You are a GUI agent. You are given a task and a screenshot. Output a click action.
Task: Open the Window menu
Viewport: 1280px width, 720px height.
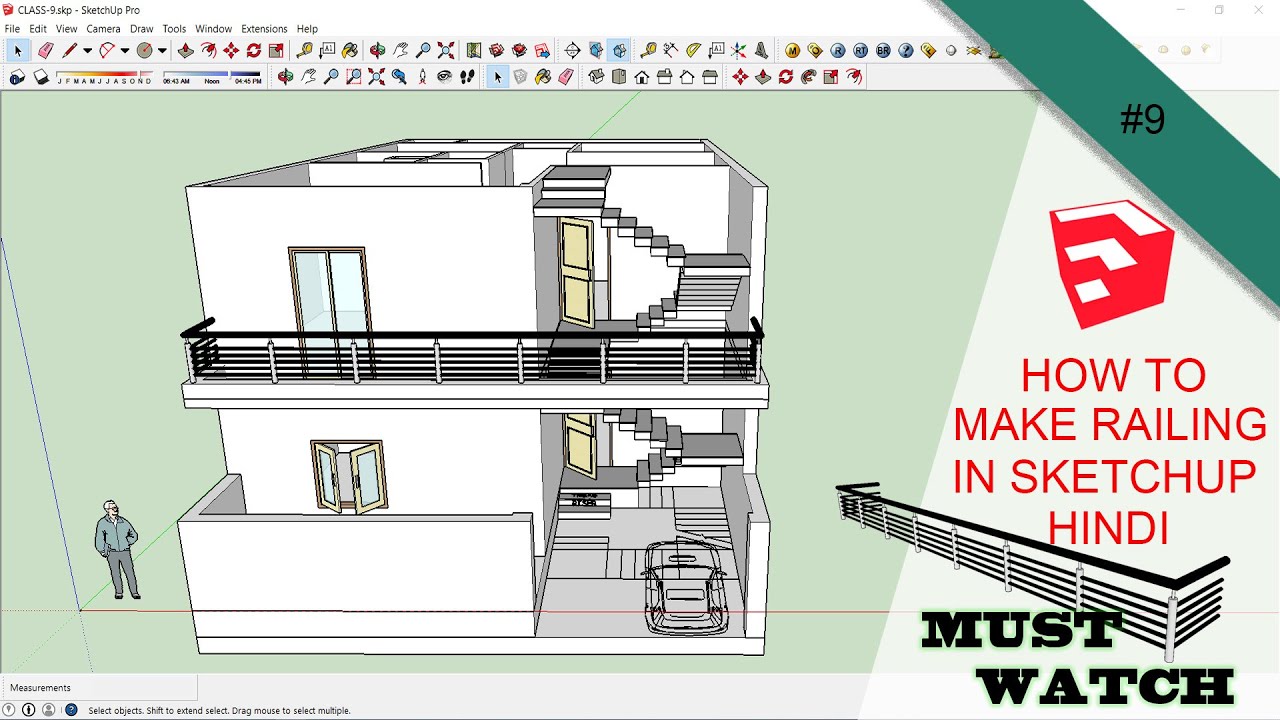[213, 29]
